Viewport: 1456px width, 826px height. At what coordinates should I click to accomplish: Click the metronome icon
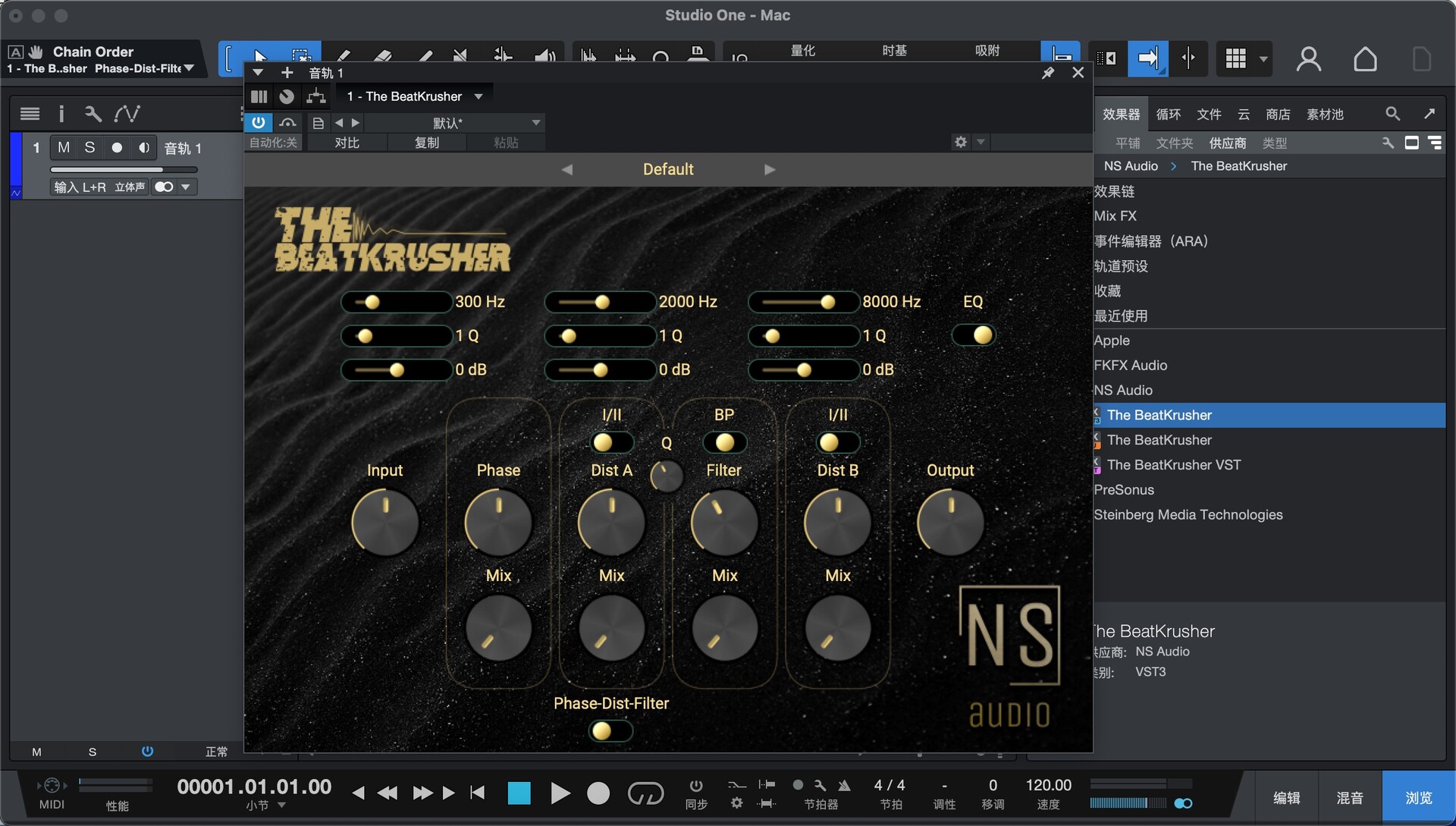coord(844,785)
